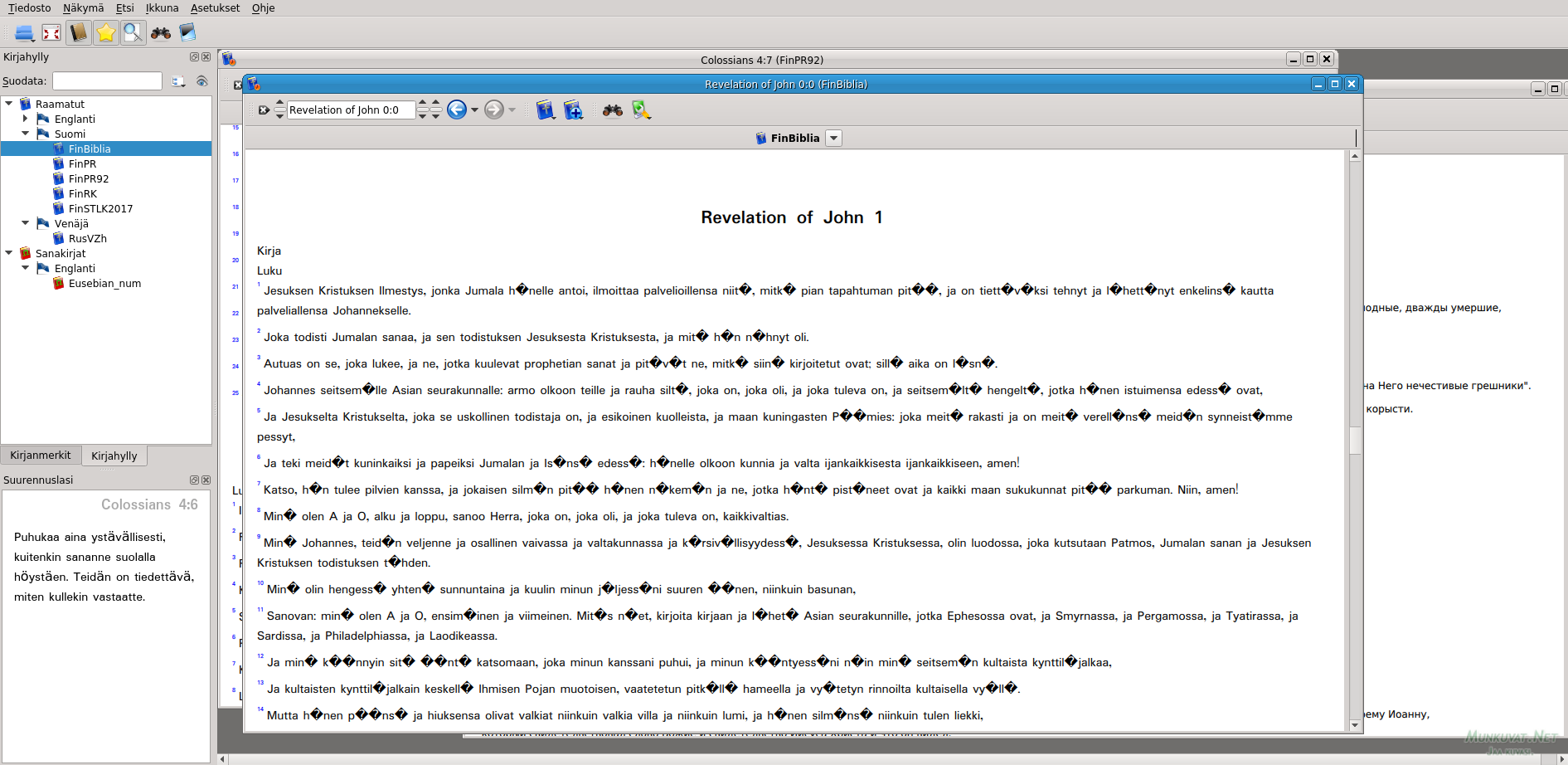Open the FinBiblia module dropdown
The image size is (1568, 765).
pos(834,139)
